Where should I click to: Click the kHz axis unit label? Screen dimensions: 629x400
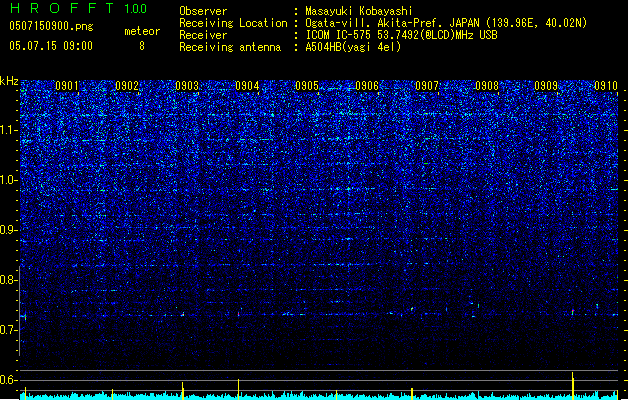tap(9, 81)
